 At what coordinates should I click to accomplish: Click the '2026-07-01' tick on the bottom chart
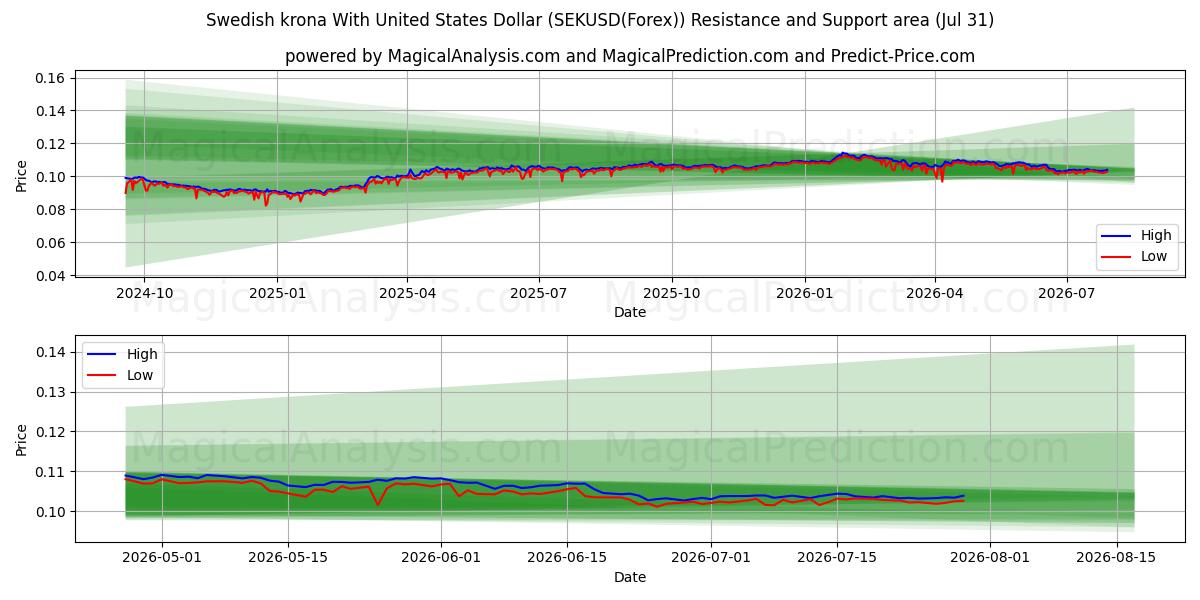pyautogui.click(x=711, y=559)
